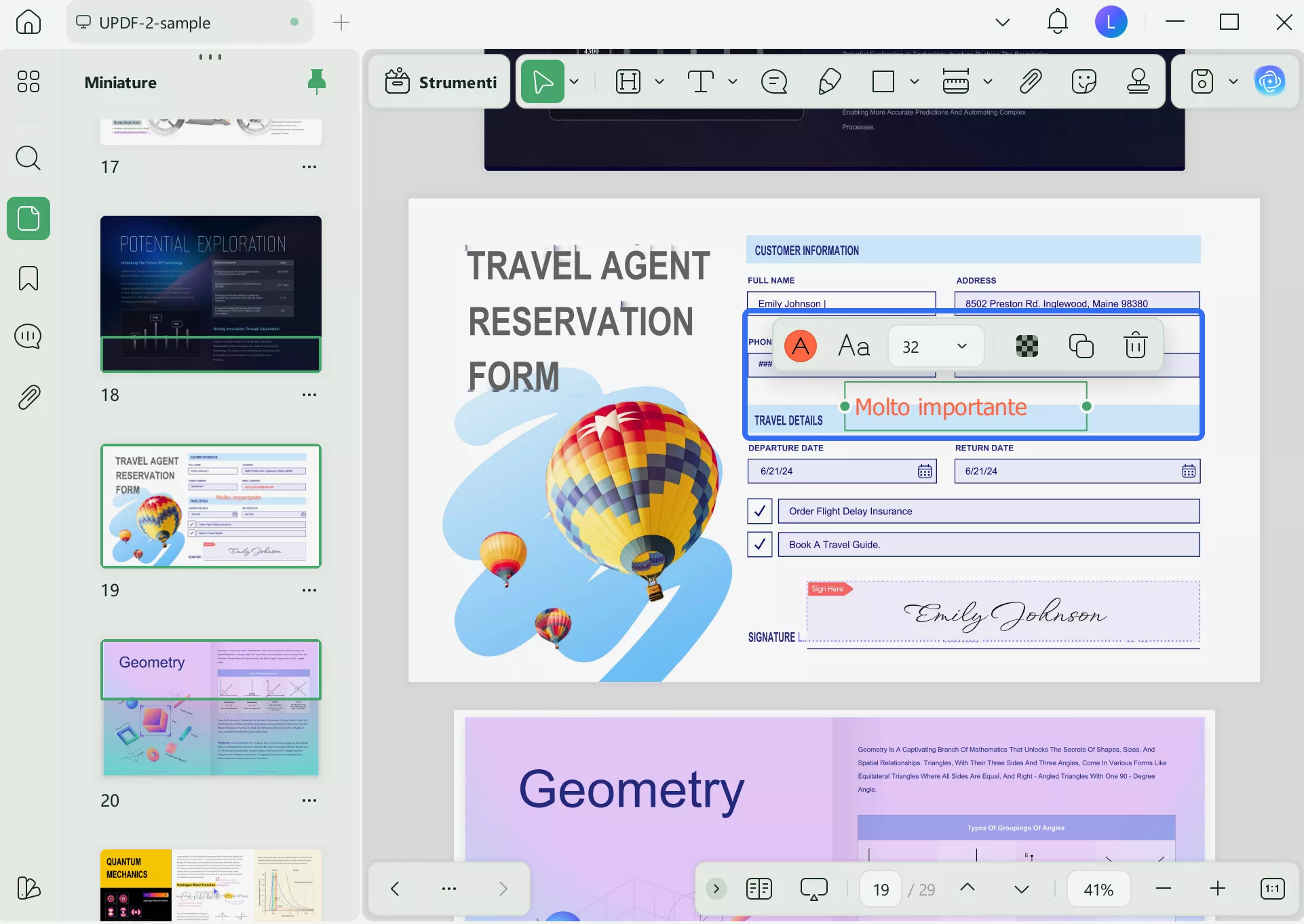Expand the text tool dropdown arrow
This screenshot has width=1304, height=924.
pos(733,81)
